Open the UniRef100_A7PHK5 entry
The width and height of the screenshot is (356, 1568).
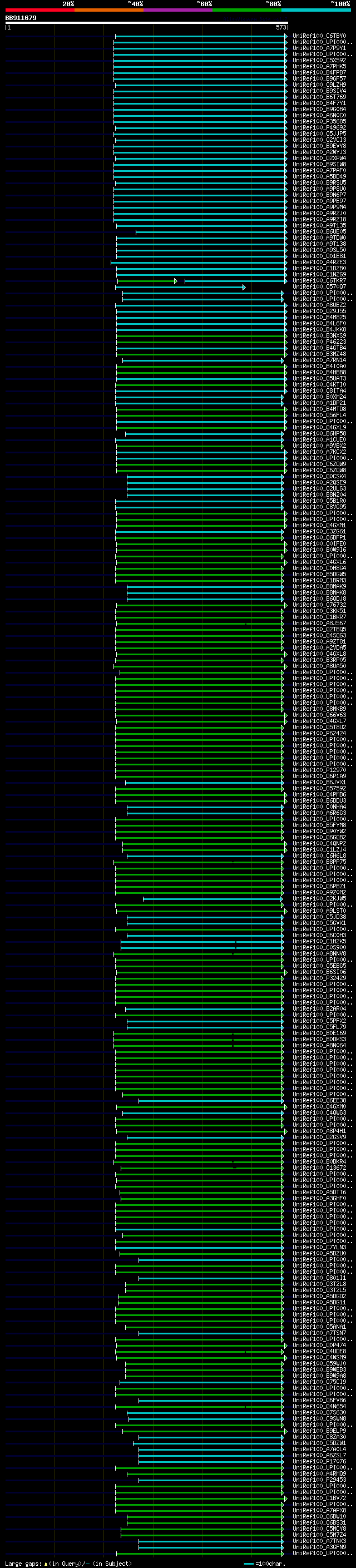(x=319, y=66)
